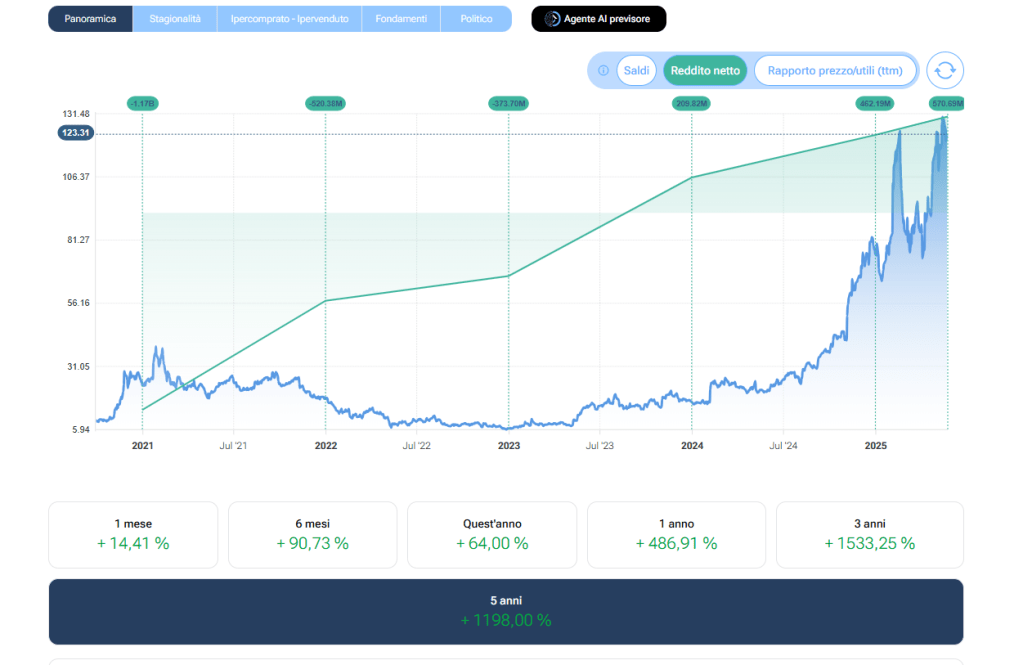Pick the 3 anni performance card
1023x665 pixels.
click(869, 534)
